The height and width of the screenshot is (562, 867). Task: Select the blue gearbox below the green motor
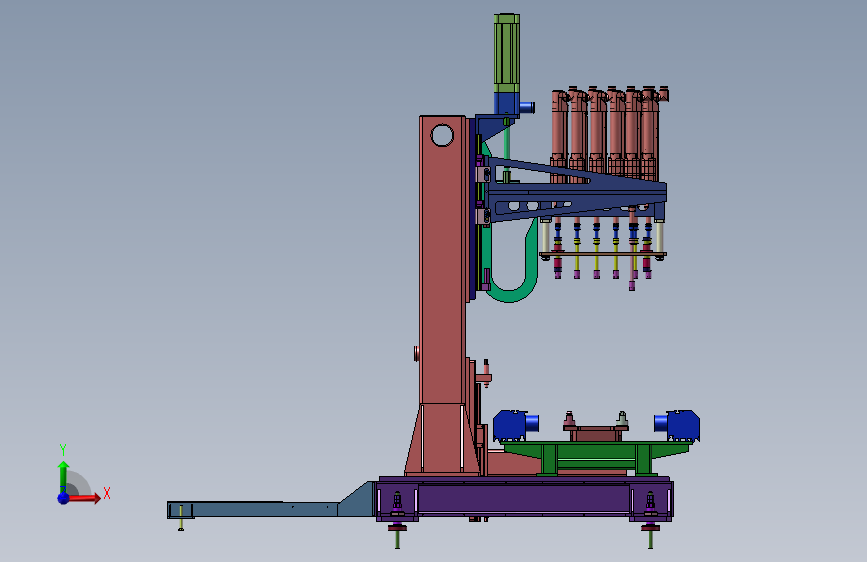(x=507, y=104)
